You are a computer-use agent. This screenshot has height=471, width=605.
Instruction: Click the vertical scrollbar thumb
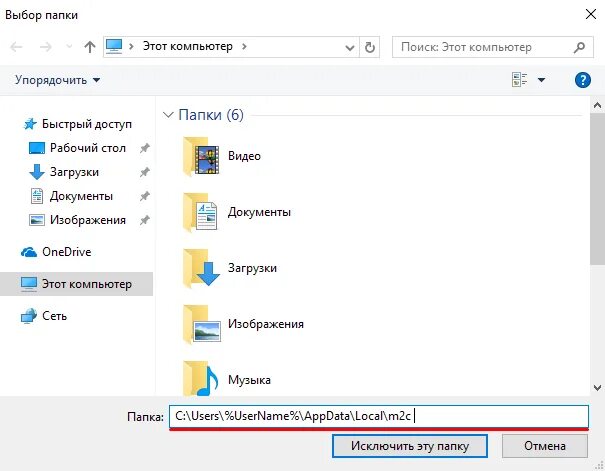(x=597, y=189)
